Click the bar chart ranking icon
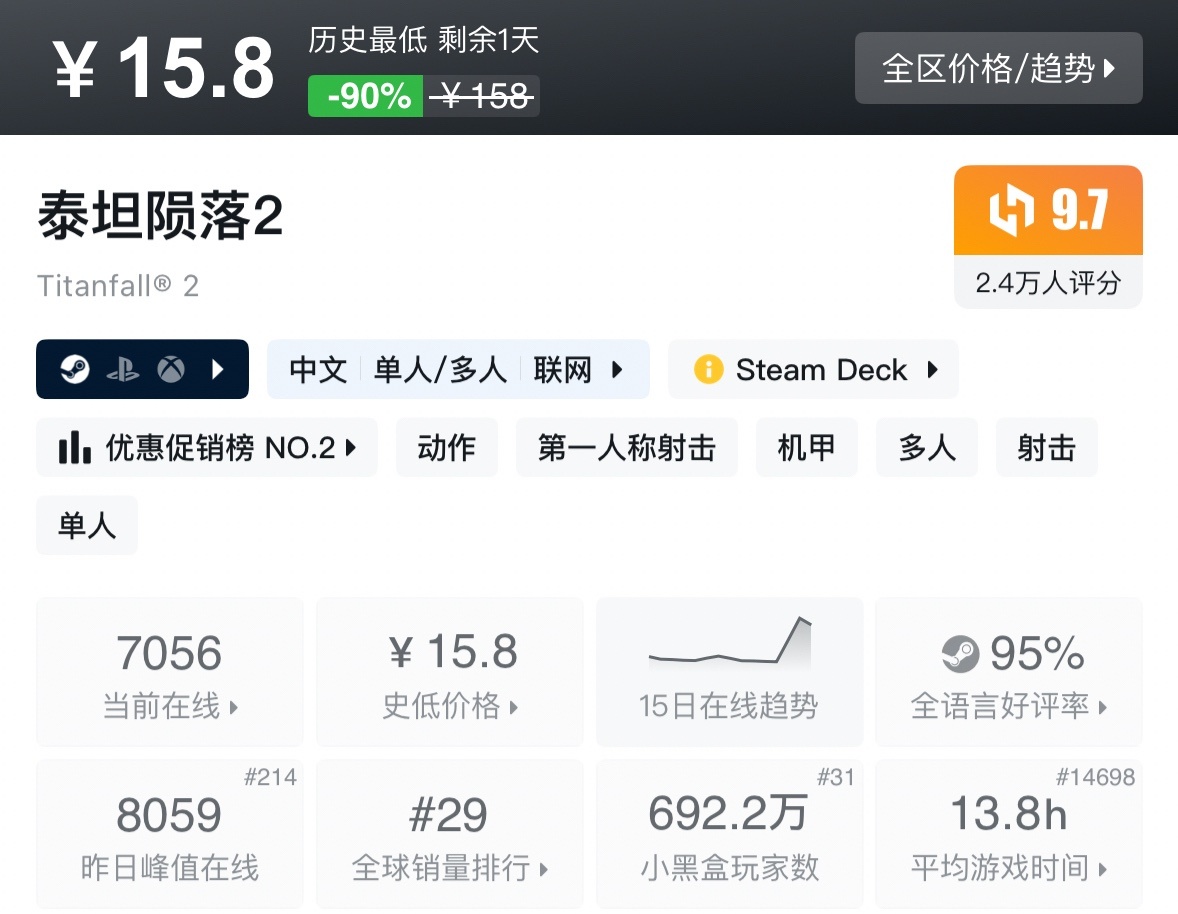 [74, 448]
